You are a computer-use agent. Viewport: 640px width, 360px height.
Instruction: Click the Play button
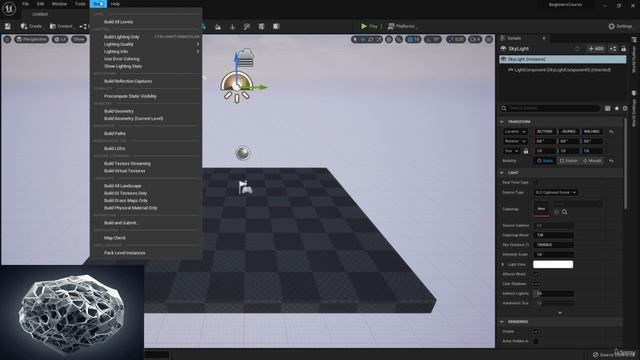tap(369, 27)
